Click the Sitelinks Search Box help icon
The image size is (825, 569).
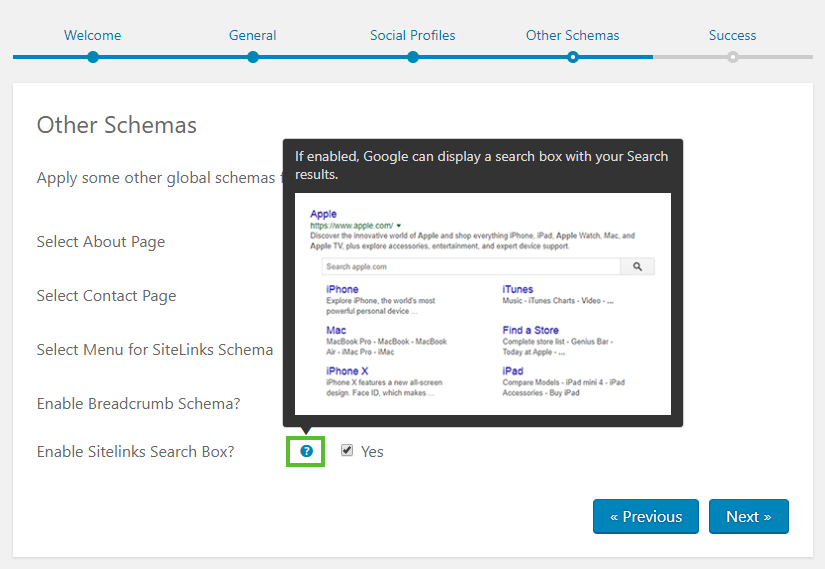[x=306, y=451]
